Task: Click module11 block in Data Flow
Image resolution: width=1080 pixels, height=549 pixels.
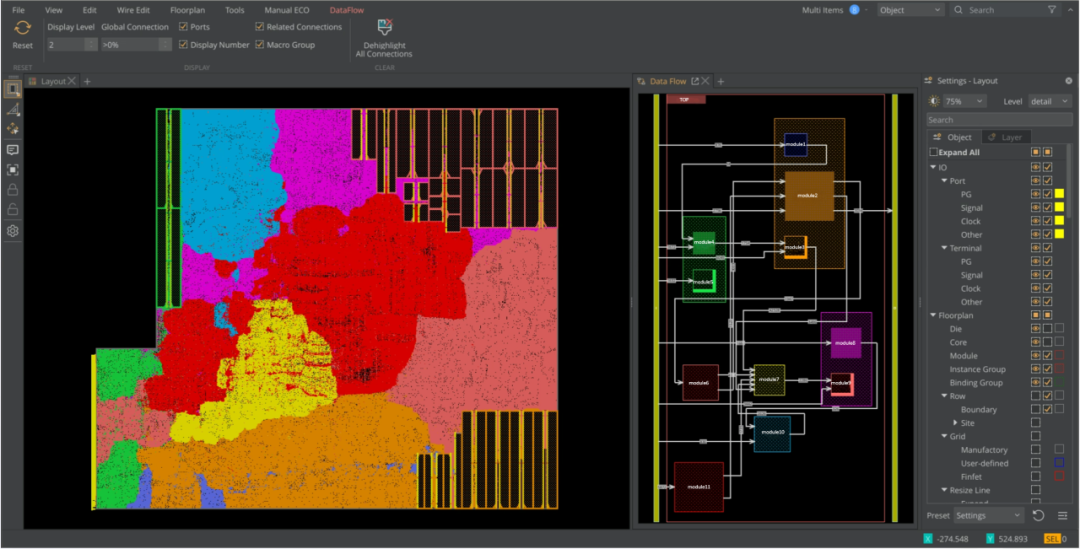Action: tap(698, 486)
